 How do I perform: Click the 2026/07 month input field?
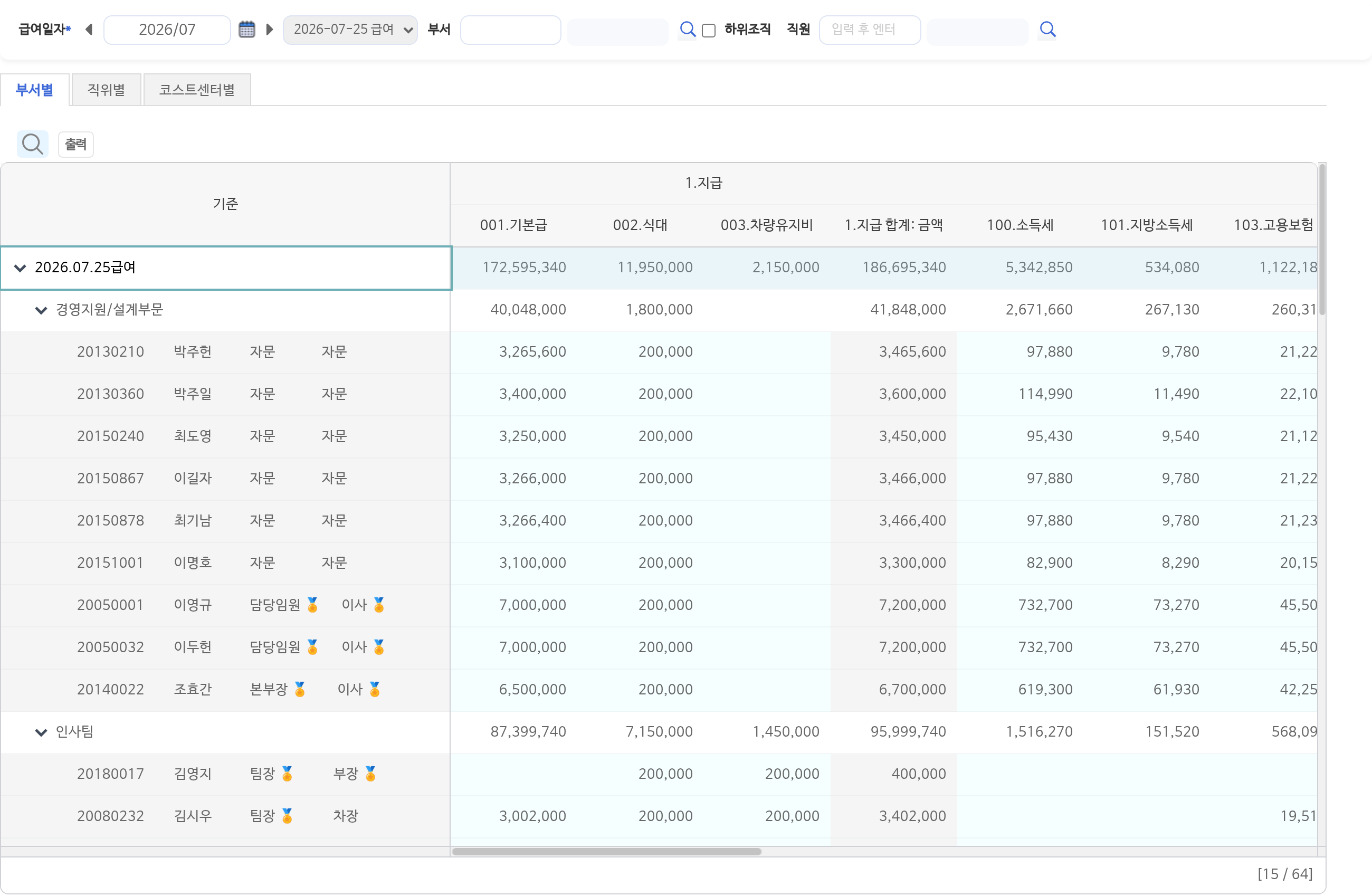[167, 30]
